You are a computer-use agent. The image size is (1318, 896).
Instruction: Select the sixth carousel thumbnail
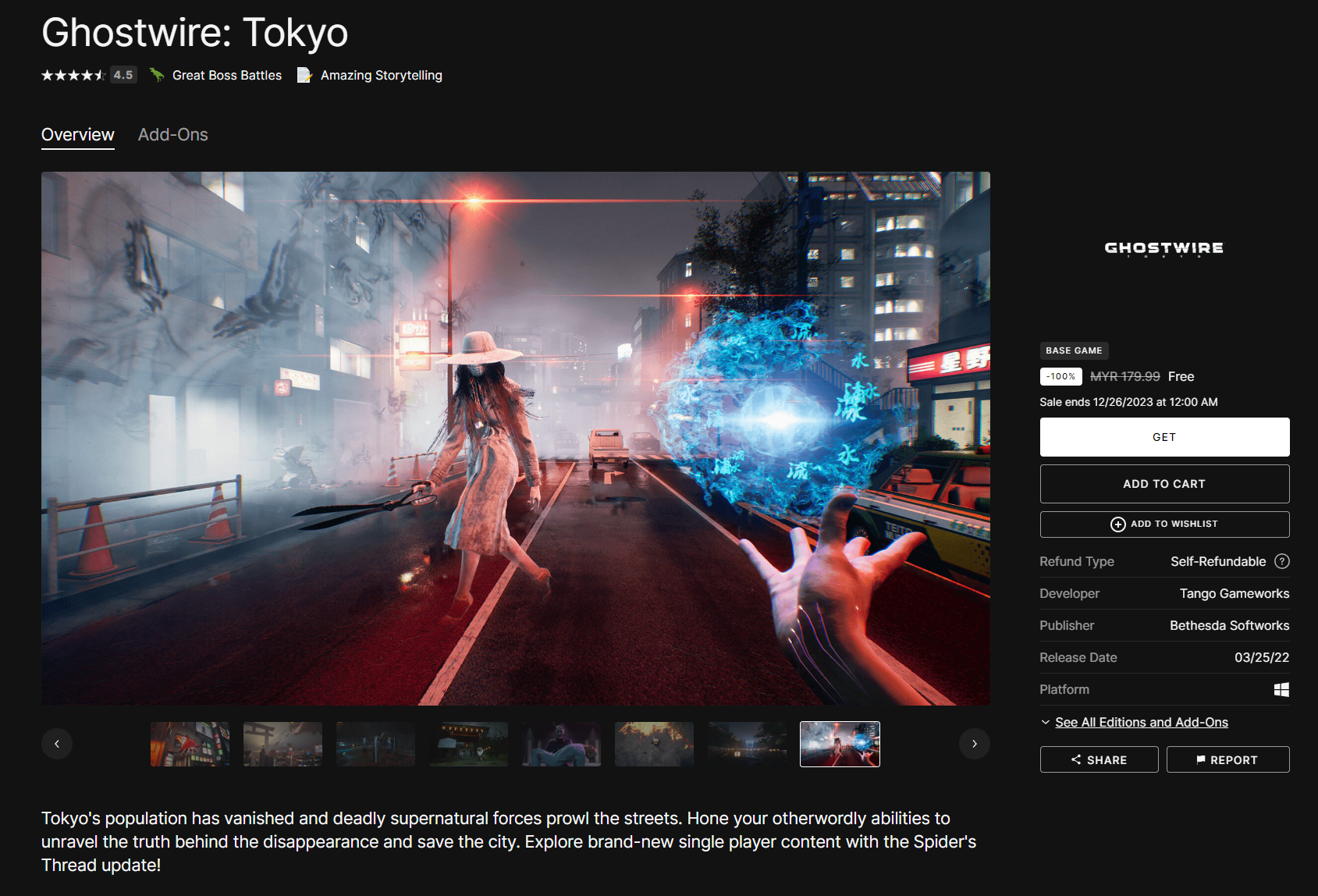(x=654, y=744)
